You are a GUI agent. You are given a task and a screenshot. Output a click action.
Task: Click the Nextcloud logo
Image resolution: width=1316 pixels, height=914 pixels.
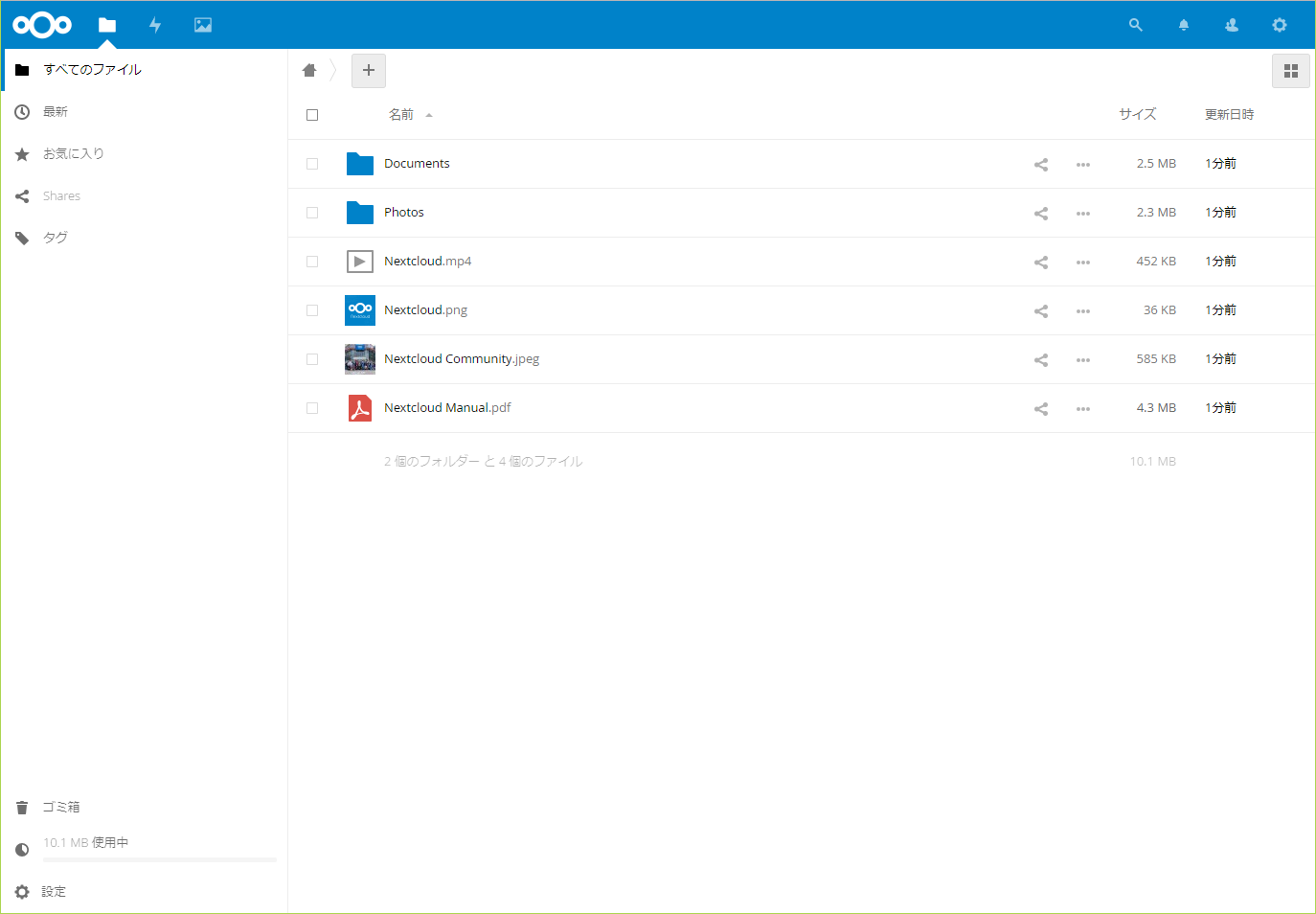[x=42, y=25]
